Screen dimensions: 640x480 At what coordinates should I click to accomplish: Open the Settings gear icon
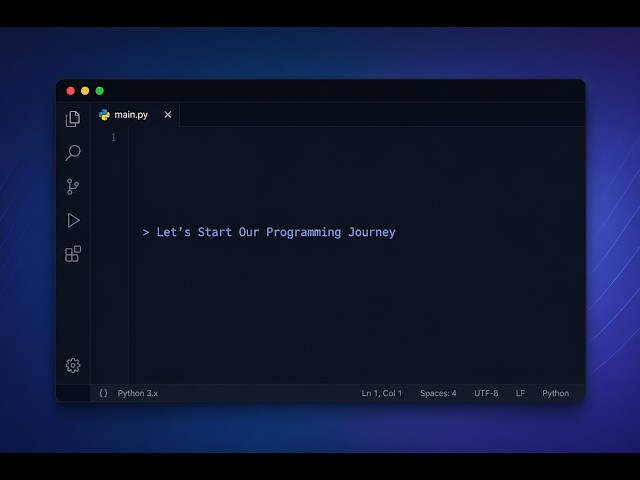tap(73, 365)
